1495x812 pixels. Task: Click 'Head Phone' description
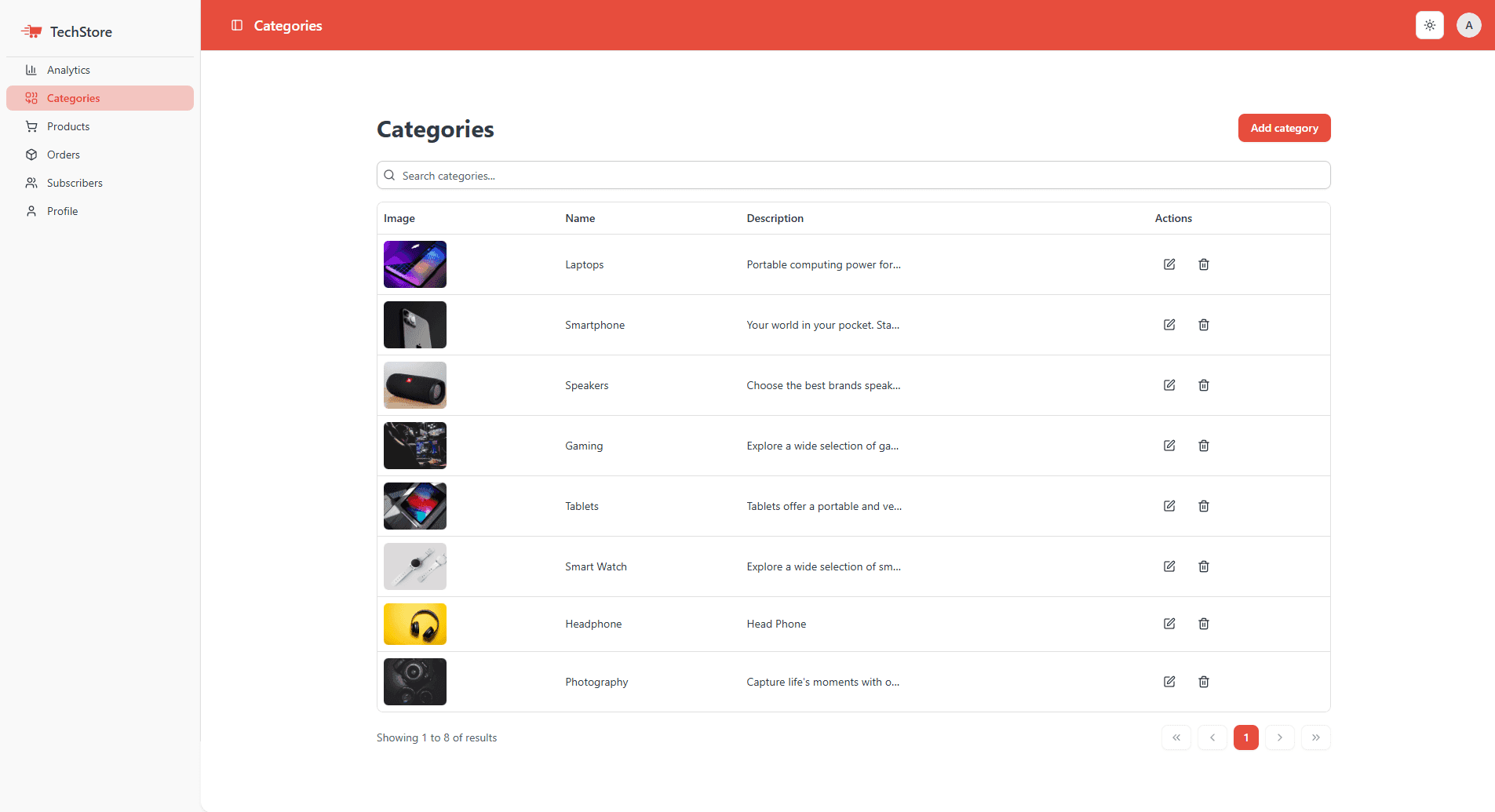[x=776, y=624]
